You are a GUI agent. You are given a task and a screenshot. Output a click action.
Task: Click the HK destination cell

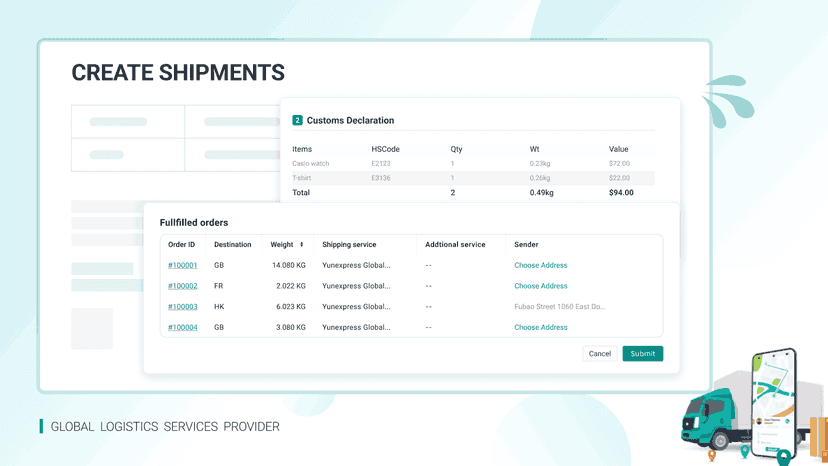pos(219,306)
